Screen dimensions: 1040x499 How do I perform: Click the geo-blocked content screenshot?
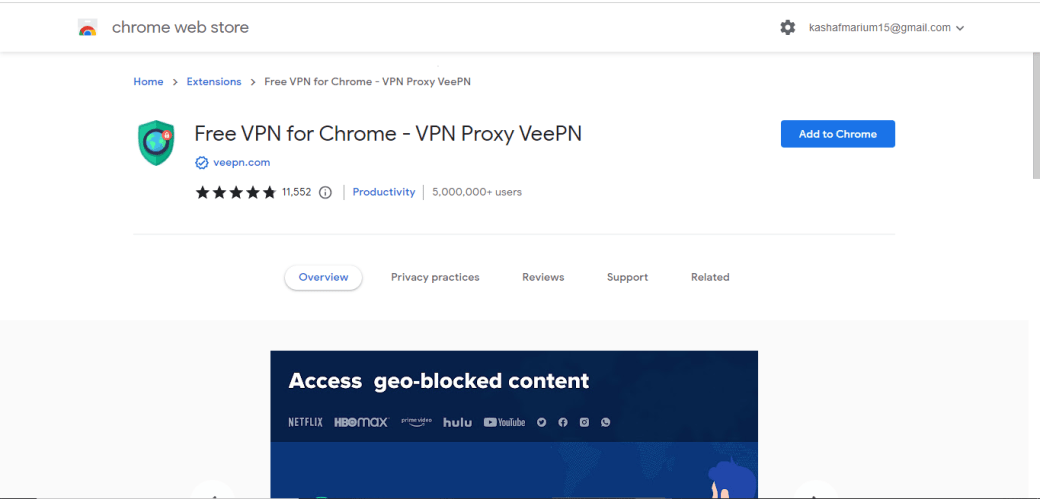tap(514, 424)
